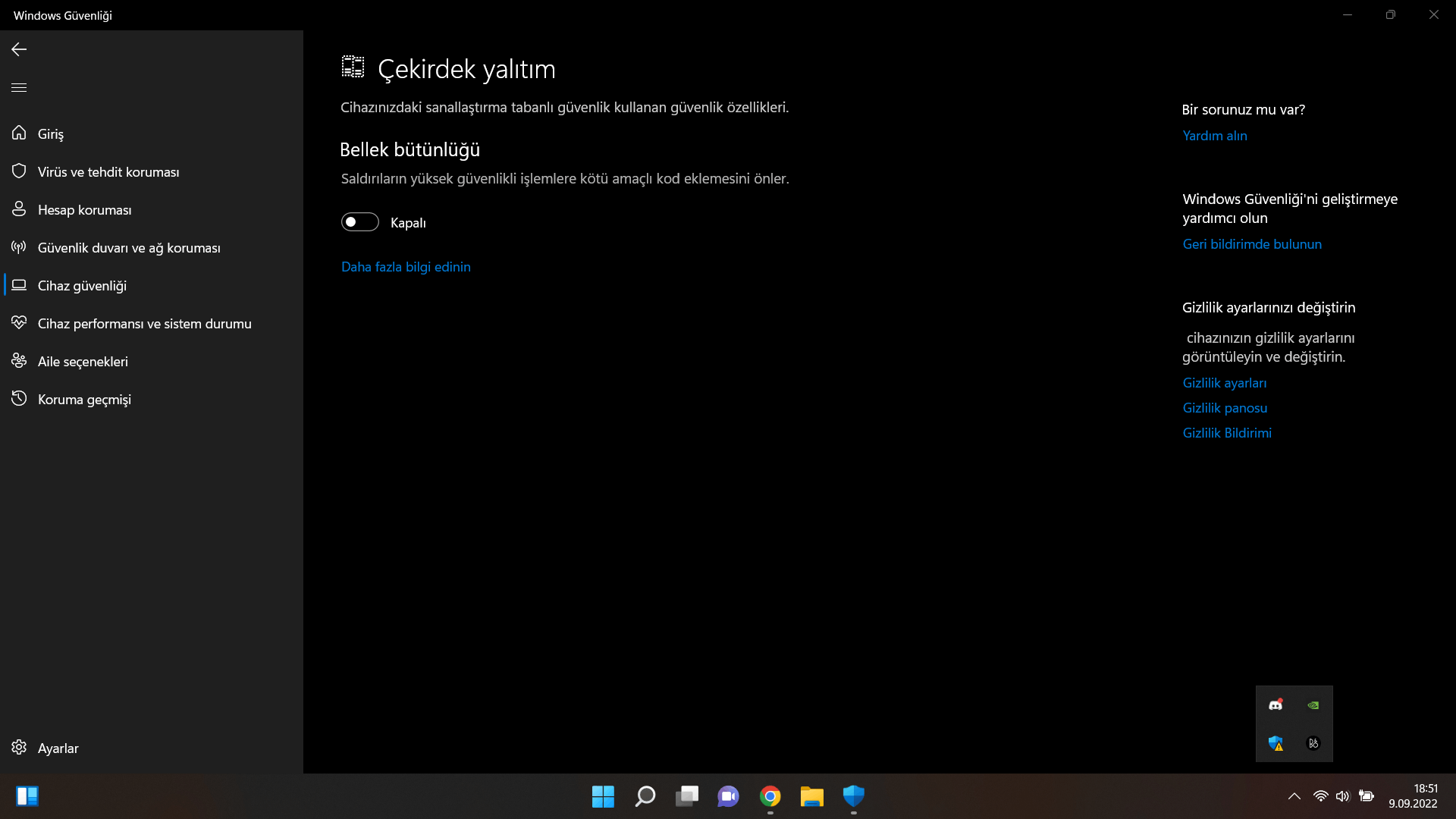Viewport: 1456px width, 819px height.
Task: Open Koruma geçmişi history
Action: coord(83,399)
